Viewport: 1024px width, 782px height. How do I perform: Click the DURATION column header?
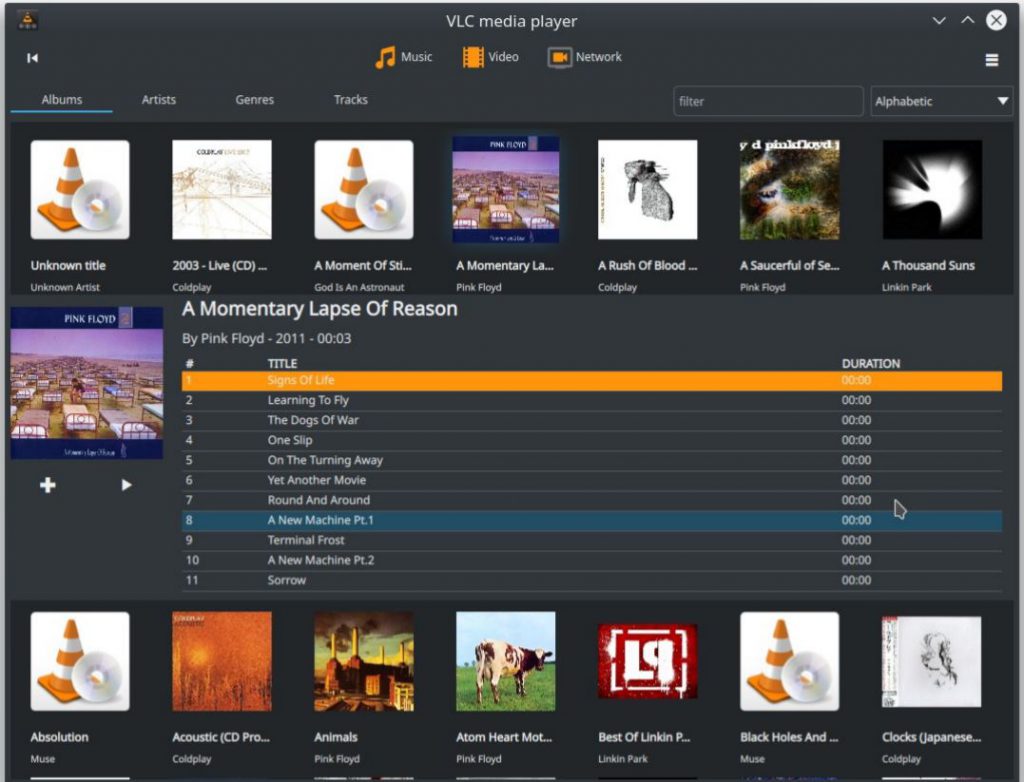pyautogui.click(x=871, y=363)
